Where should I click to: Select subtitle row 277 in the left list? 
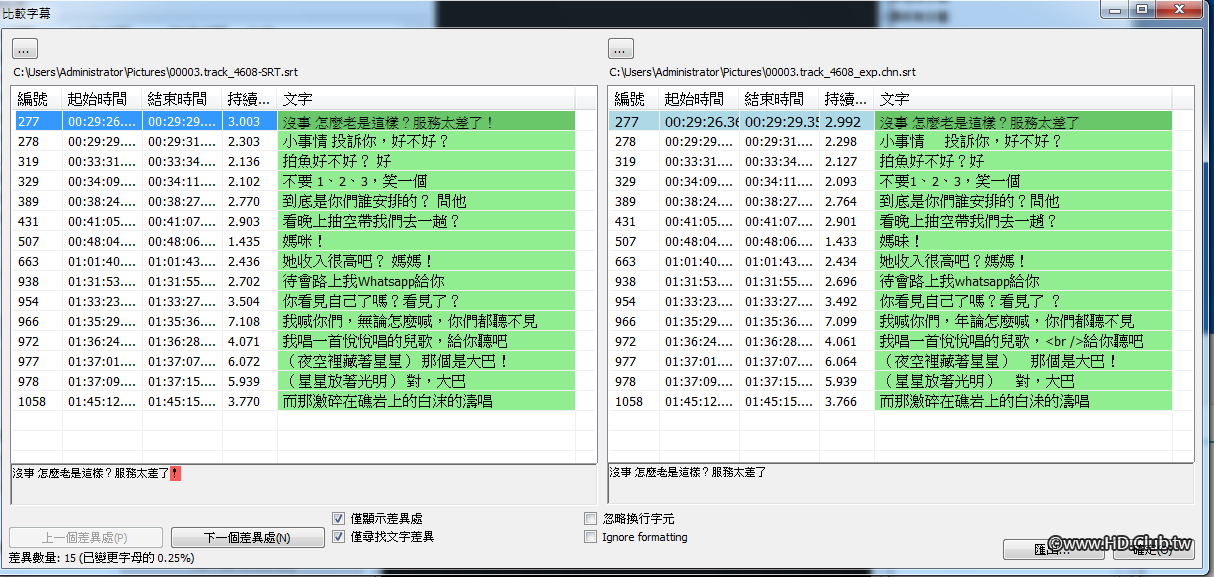(300, 121)
